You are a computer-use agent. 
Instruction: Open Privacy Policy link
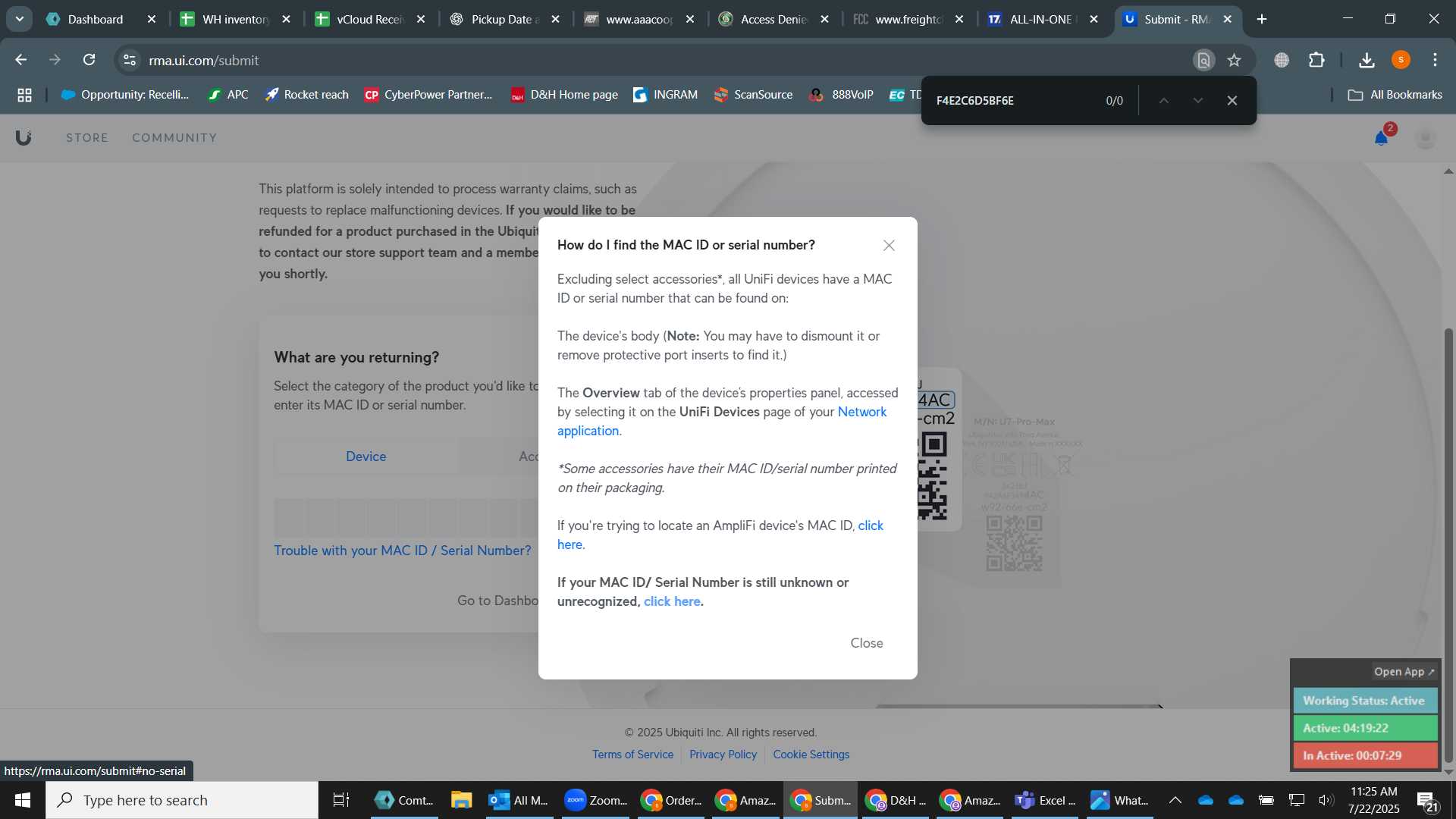[723, 755]
